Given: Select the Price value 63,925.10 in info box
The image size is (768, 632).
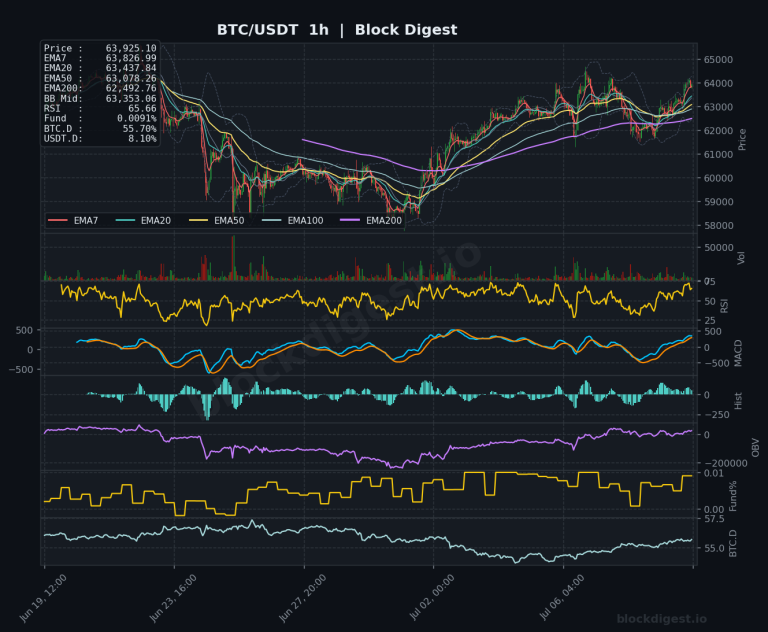Looking at the screenshot, I should 131,48.
